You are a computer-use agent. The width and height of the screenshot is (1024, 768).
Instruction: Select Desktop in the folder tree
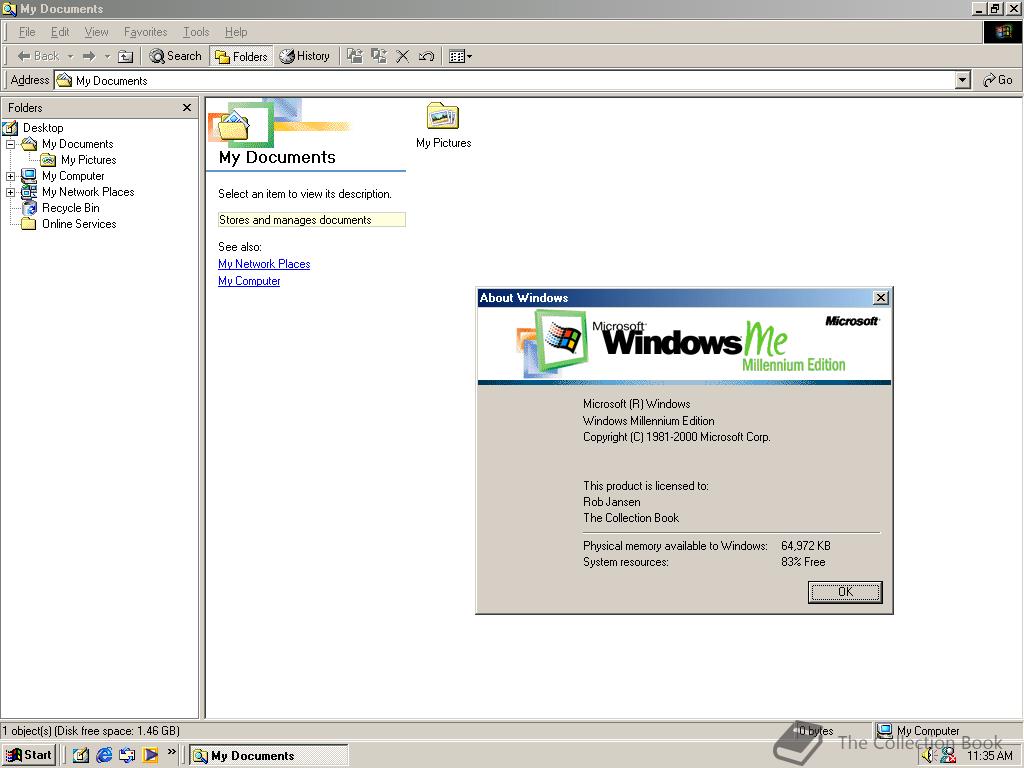point(43,128)
